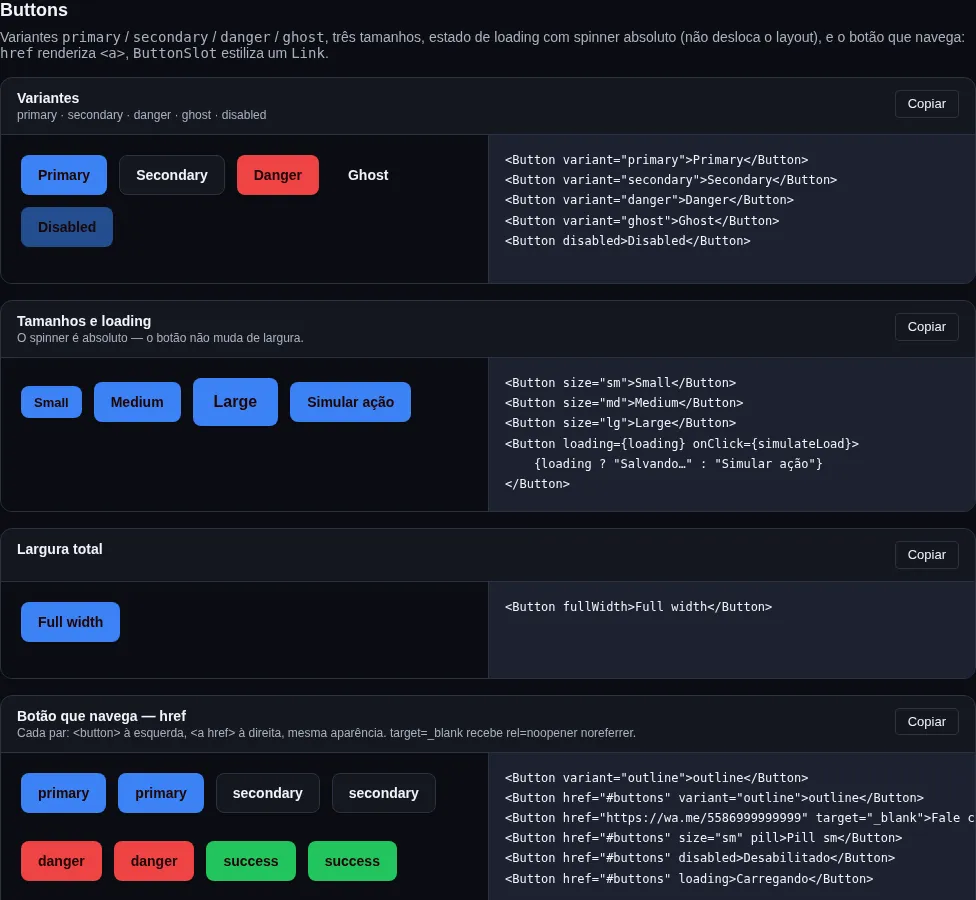976x900 pixels.
Task: Select code line ending "disabled>Desabilitado</Button>"
Action: click(x=700, y=857)
